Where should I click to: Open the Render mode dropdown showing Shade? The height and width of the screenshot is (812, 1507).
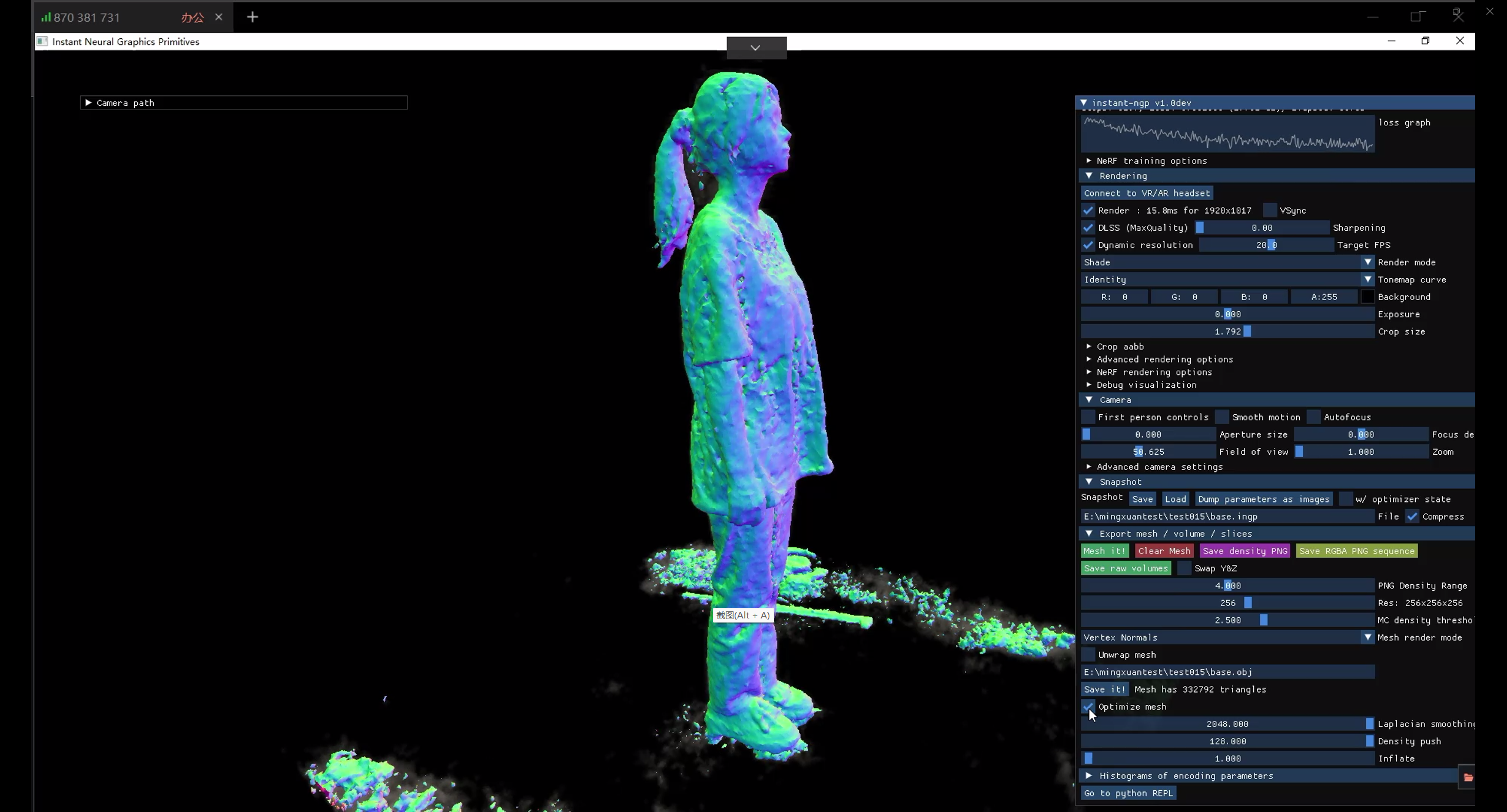point(1227,262)
